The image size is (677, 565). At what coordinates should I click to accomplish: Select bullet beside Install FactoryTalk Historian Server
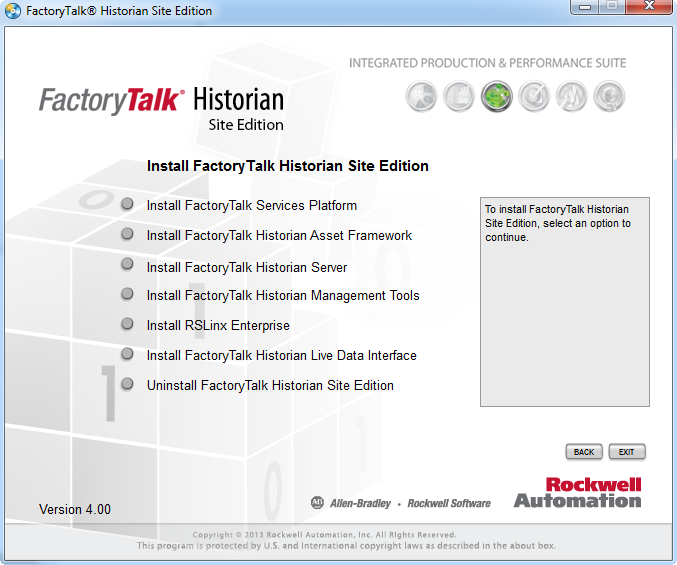point(127,264)
